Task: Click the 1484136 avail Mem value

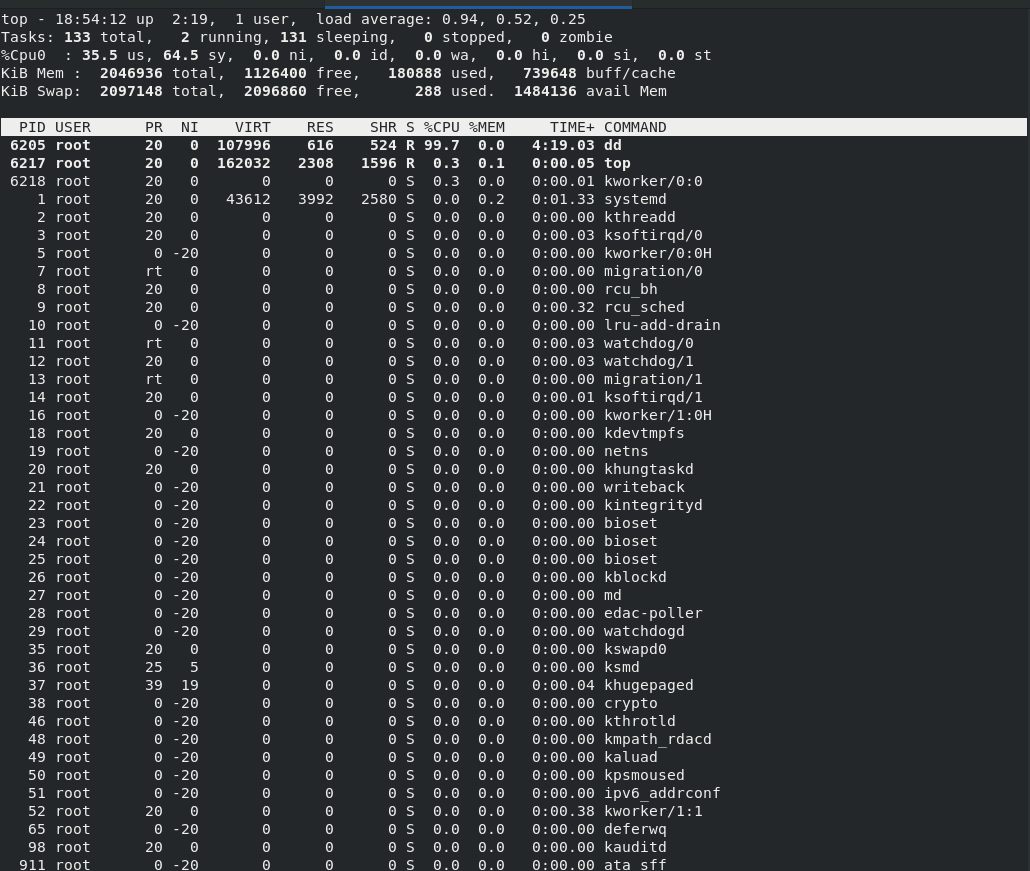Action: (545, 91)
